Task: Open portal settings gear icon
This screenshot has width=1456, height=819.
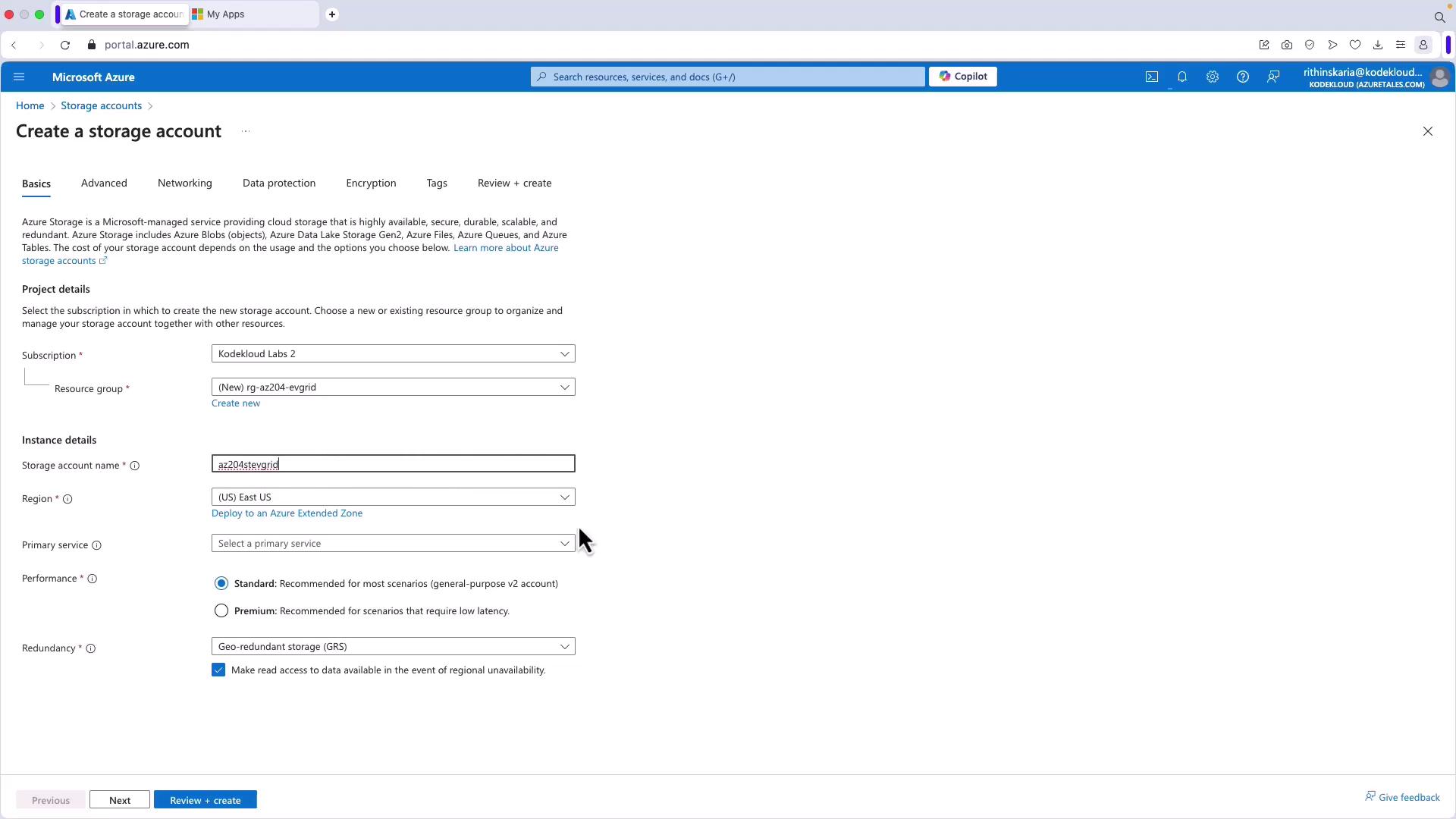Action: [x=1212, y=77]
